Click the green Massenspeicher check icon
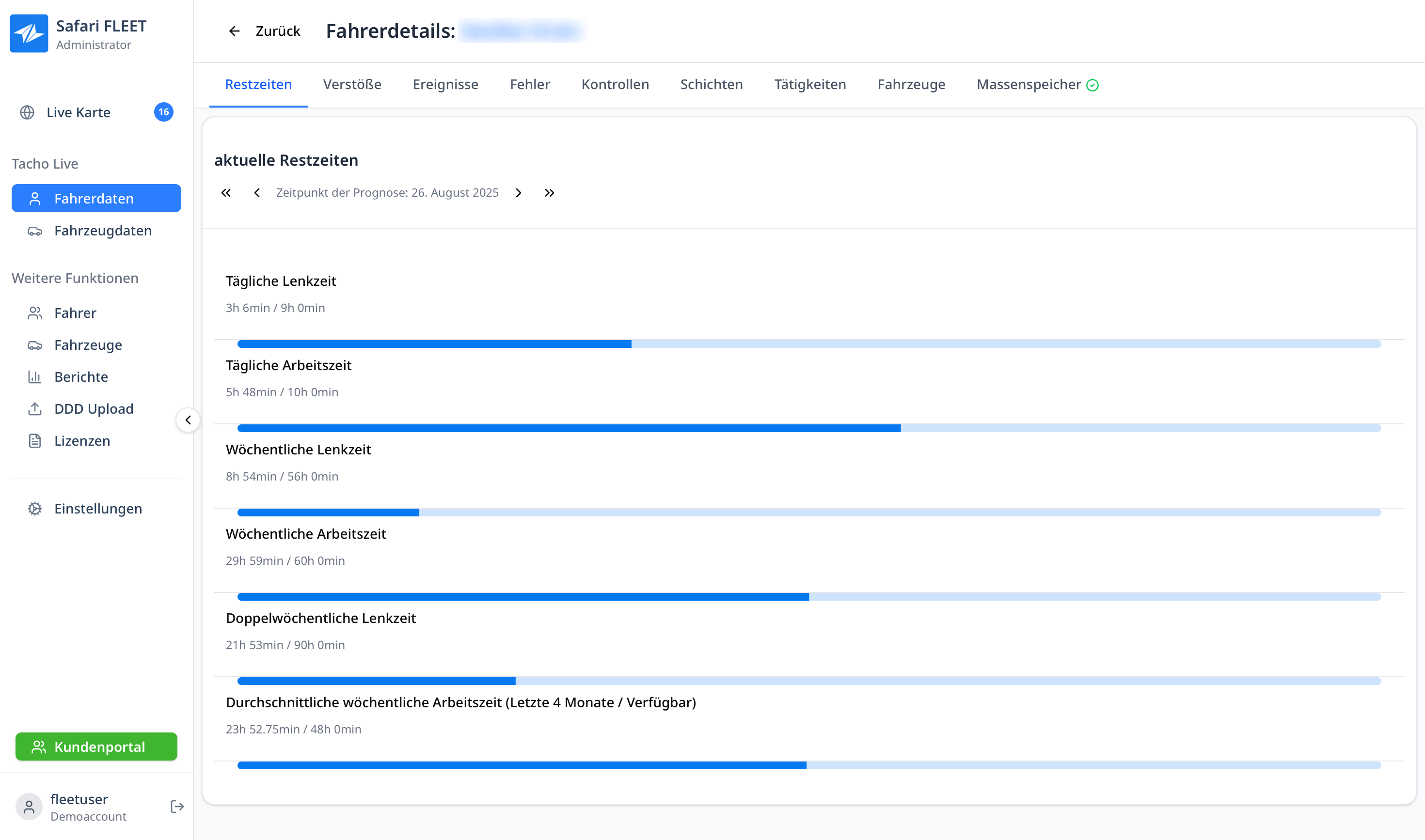Screen dimensions: 1425x840 [1092, 85]
